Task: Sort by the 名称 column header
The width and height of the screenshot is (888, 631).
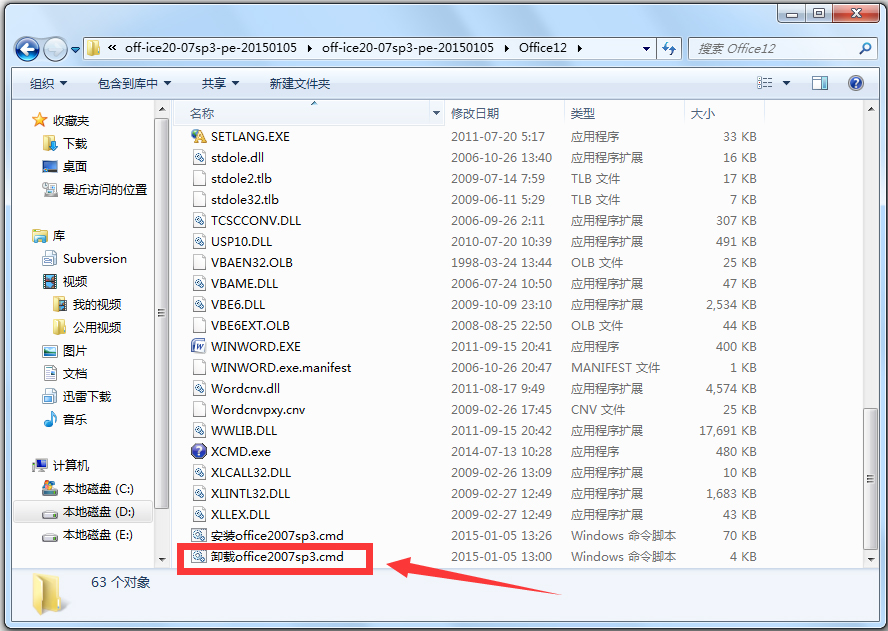Action: click(x=302, y=114)
